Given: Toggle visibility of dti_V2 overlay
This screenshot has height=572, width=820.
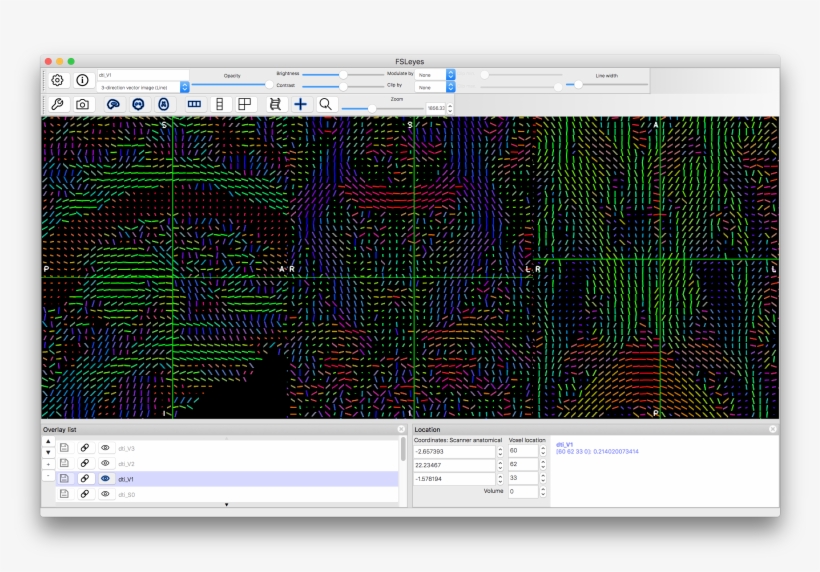Looking at the screenshot, I should coord(105,463).
